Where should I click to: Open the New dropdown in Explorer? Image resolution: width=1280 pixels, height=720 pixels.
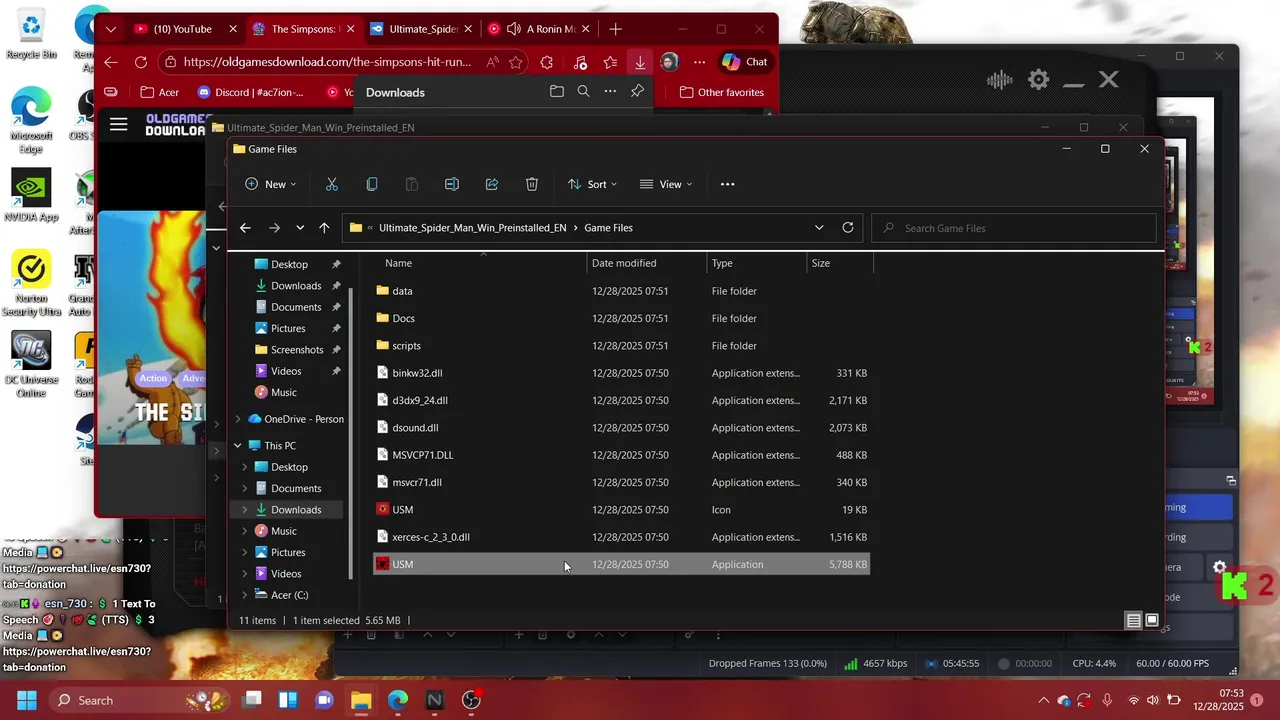pos(271,184)
